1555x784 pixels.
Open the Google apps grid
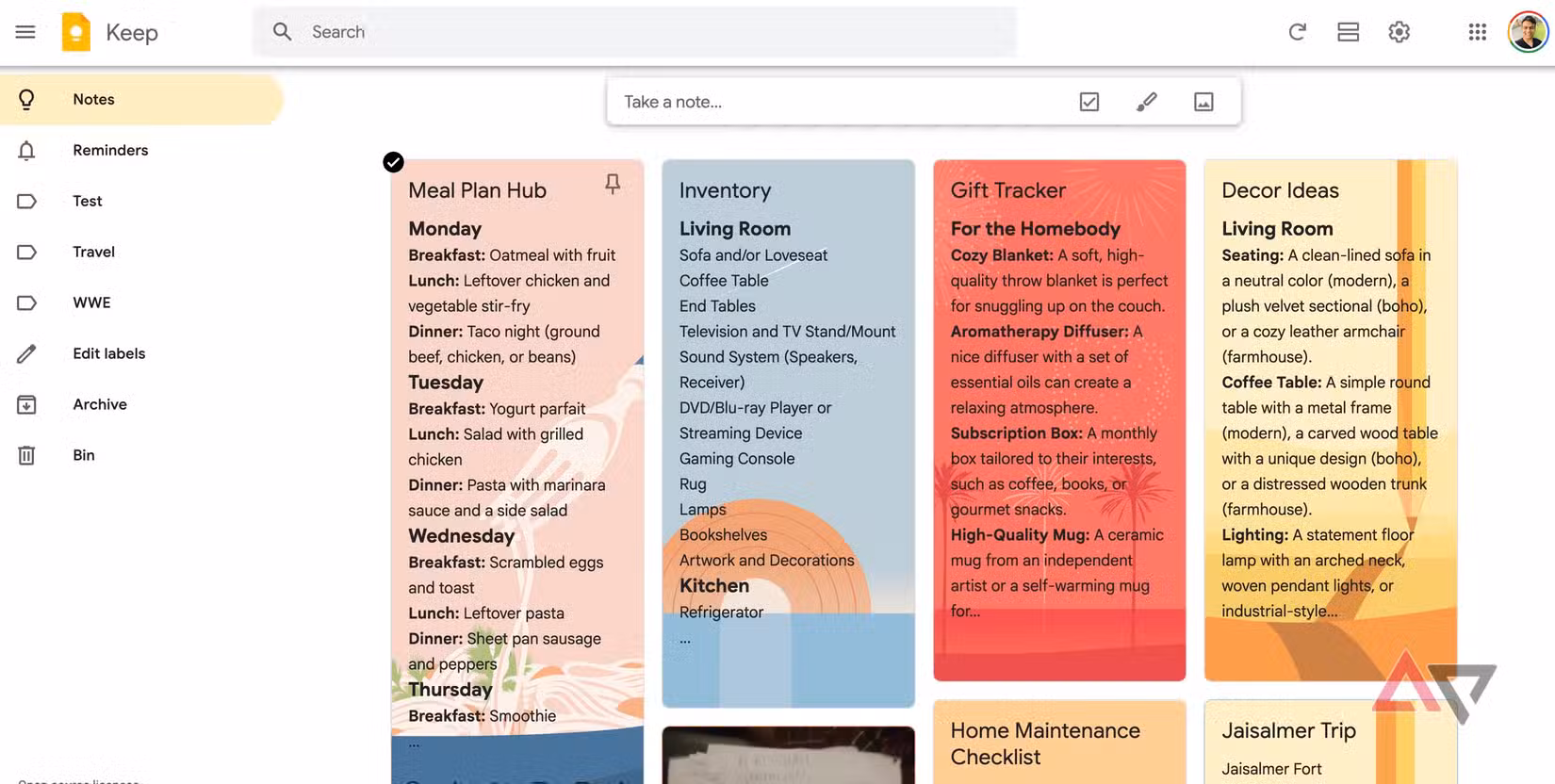(x=1477, y=32)
